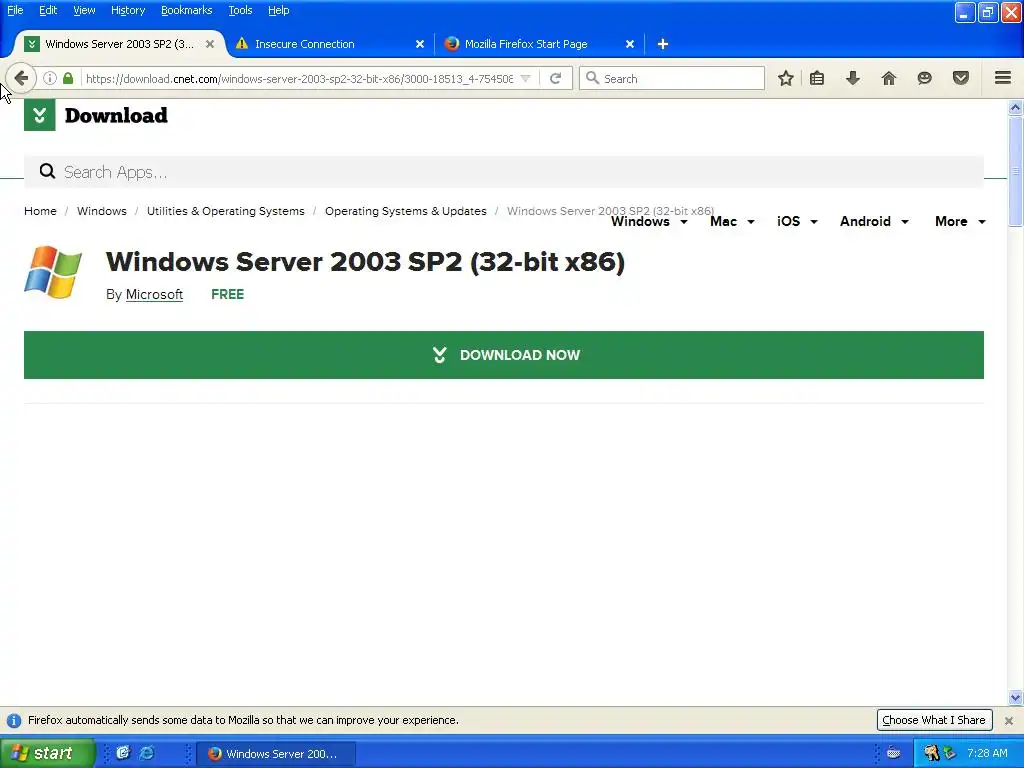Screen dimensions: 1024x768
Task: Open the Windows breadcrumb link
Action: click(x=102, y=211)
